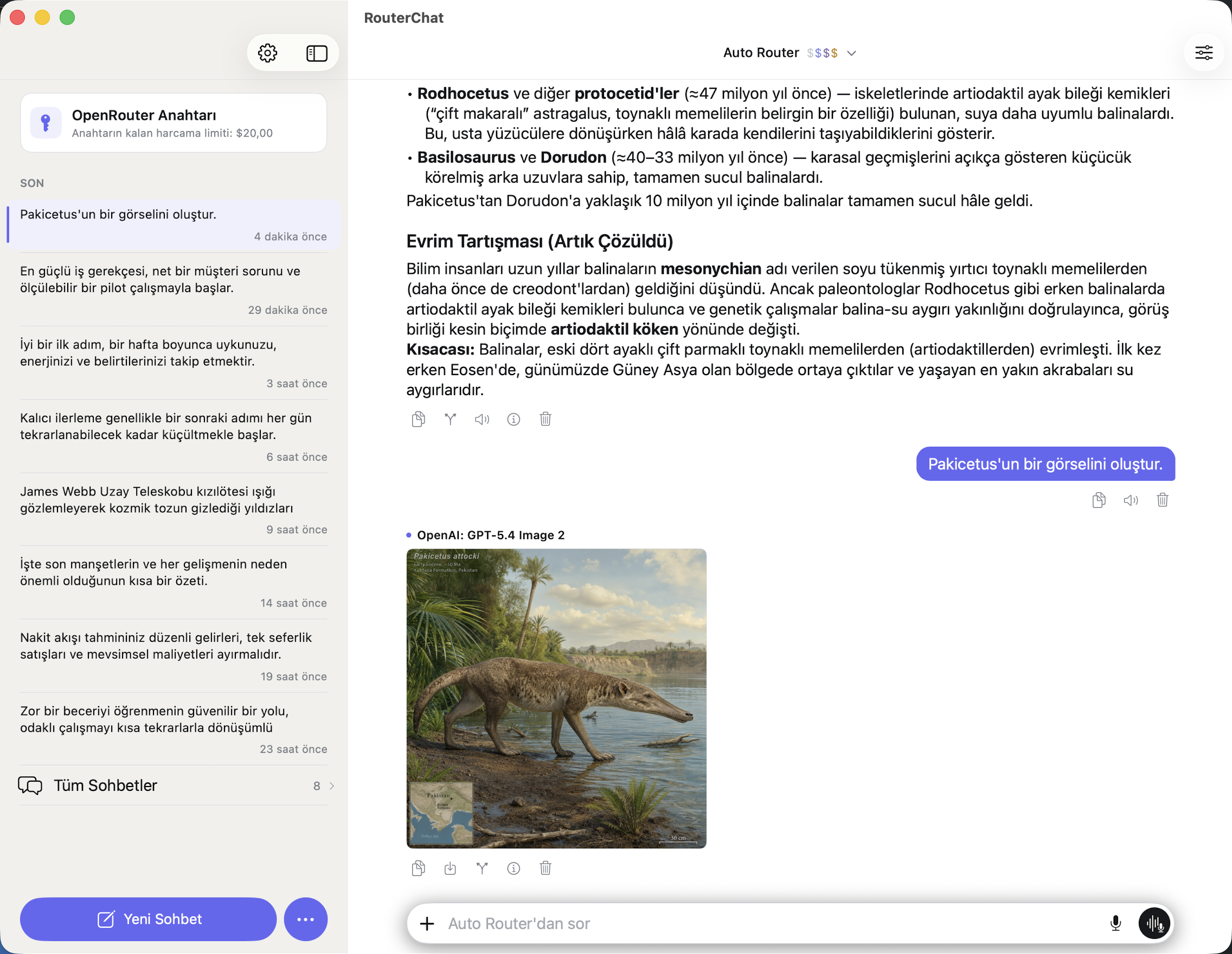
Task: Open the more options ellipsis button
Action: point(306,919)
